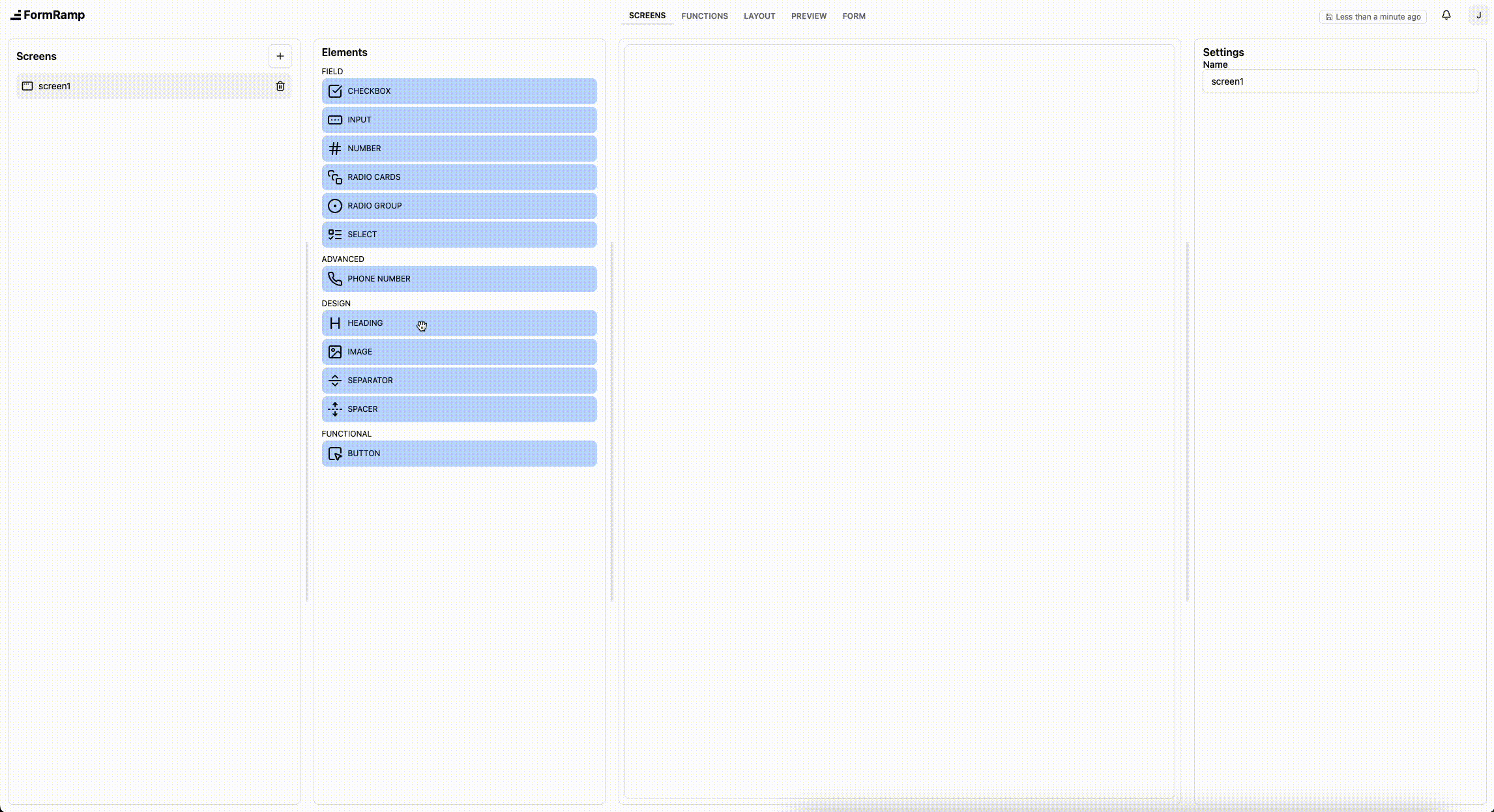The height and width of the screenshot is (812, 1494).
Task: Switch to the LAYOUT tab
Action: 759,16
